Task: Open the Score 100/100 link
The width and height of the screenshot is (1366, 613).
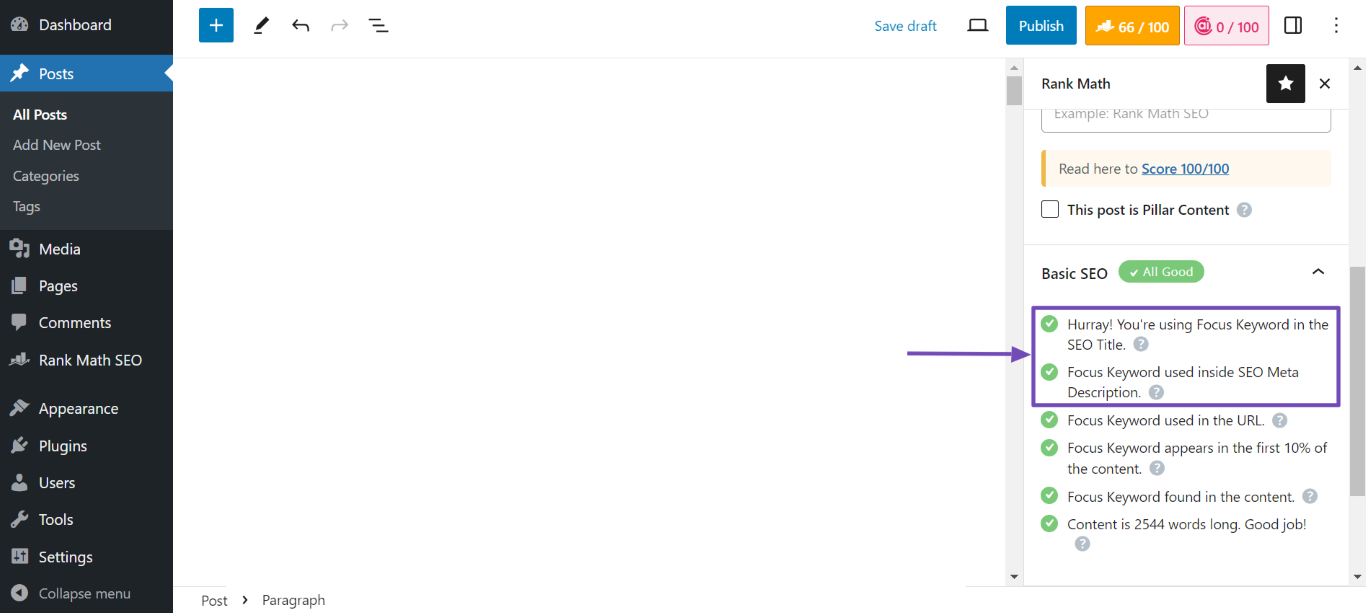Action: click(x=1185, y=169)
